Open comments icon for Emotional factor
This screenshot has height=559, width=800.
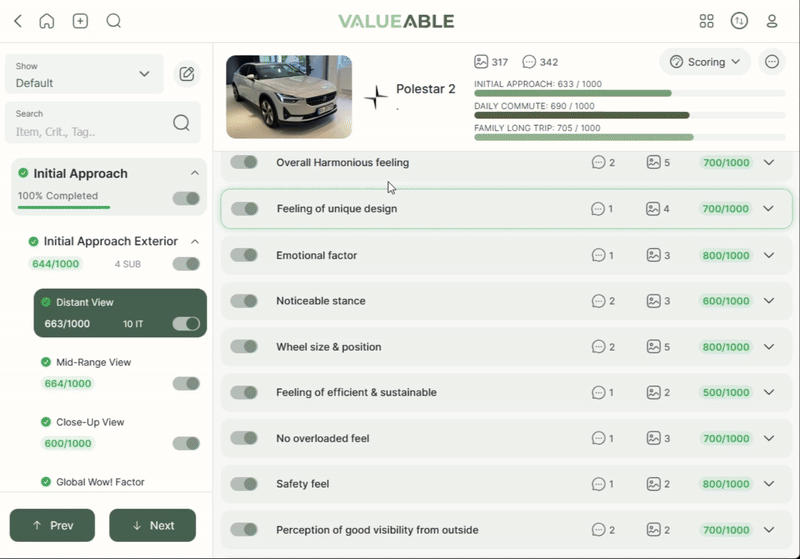[x=598, y=255]
